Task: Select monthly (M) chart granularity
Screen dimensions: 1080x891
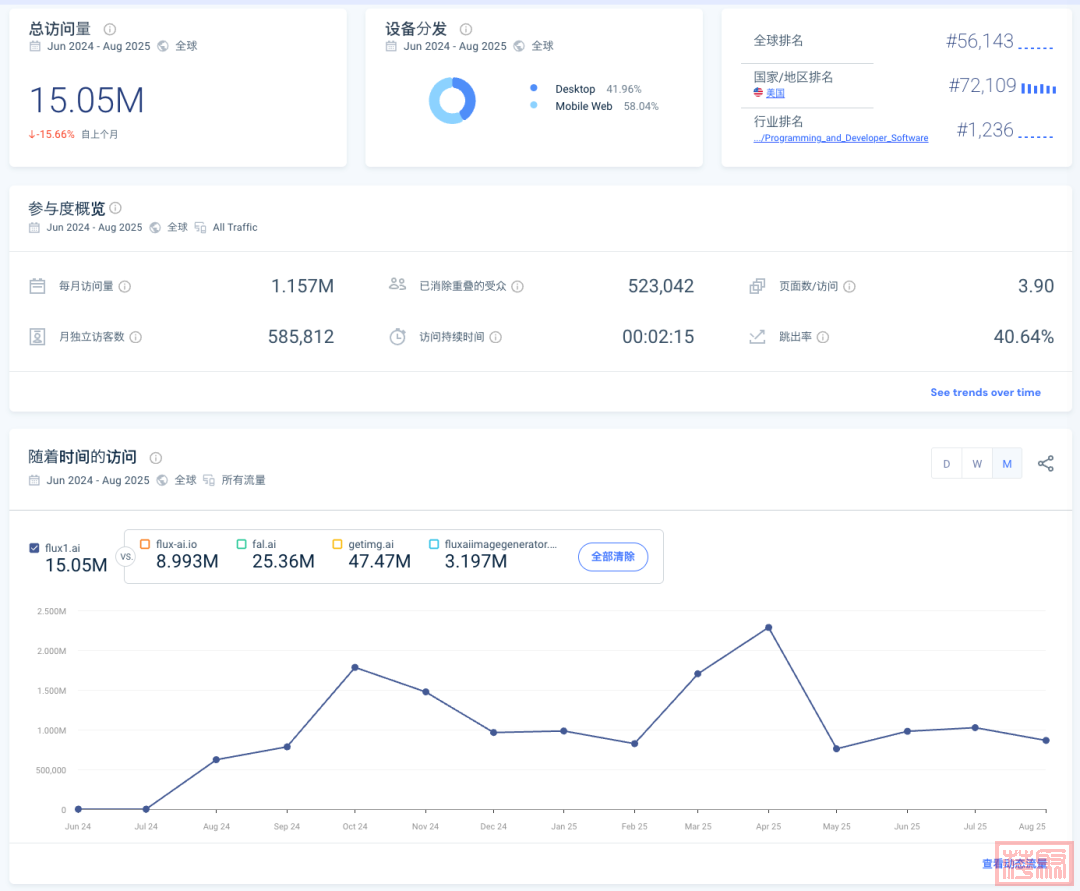Action: tap(1007, 464)
